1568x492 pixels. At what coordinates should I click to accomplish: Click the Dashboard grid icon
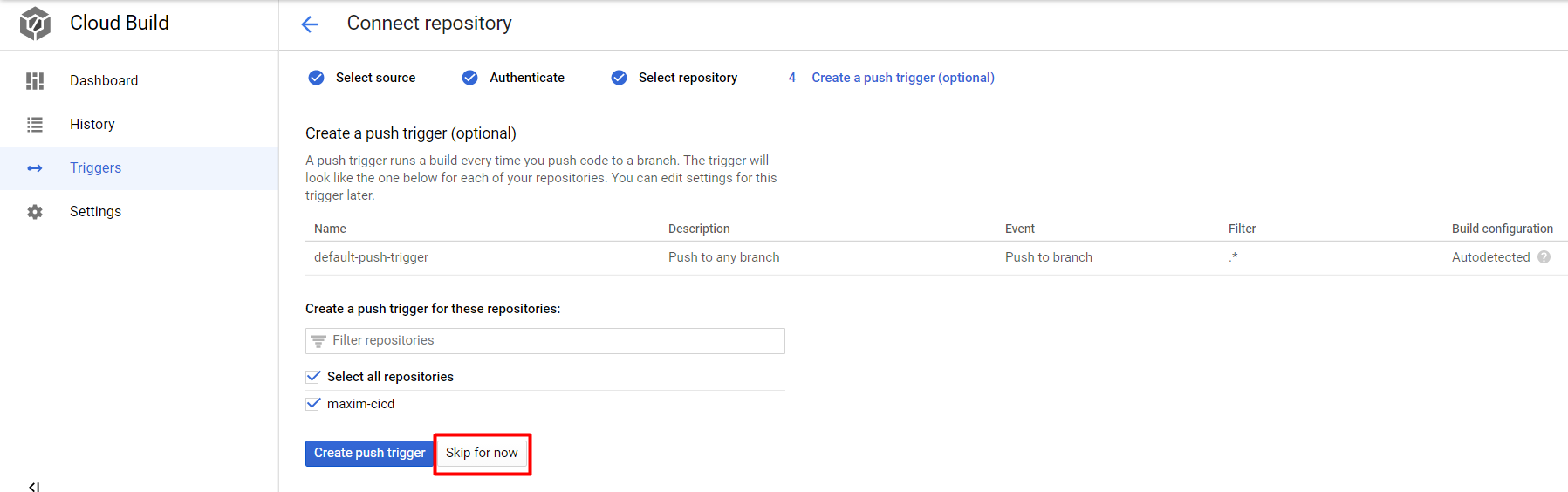tap(35, 81)
